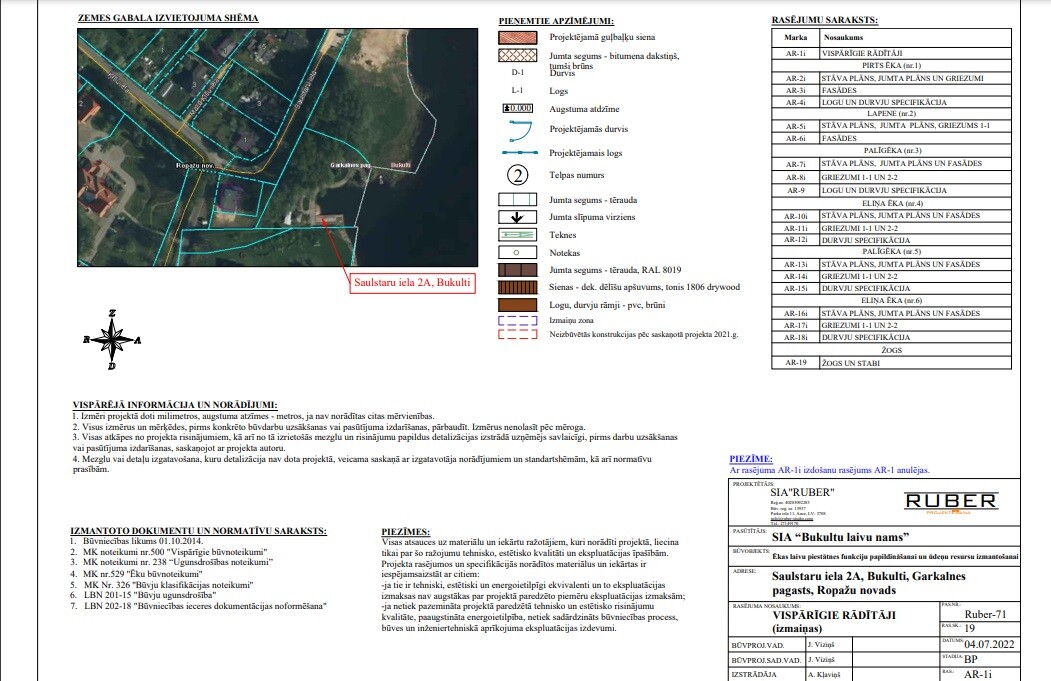Click the project number 'Ruber-71'
This screenshot has height=681, width=1051.
(985, 614)
